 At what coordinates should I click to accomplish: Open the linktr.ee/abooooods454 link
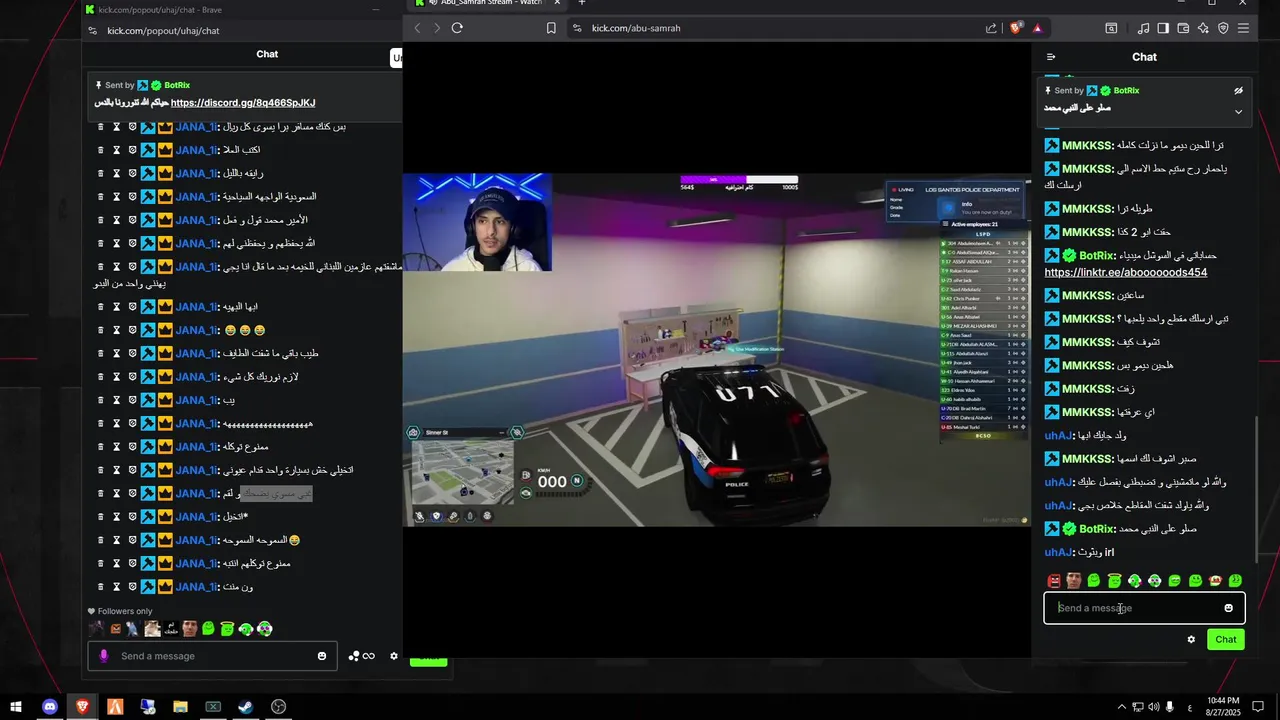coord(1125,272)
